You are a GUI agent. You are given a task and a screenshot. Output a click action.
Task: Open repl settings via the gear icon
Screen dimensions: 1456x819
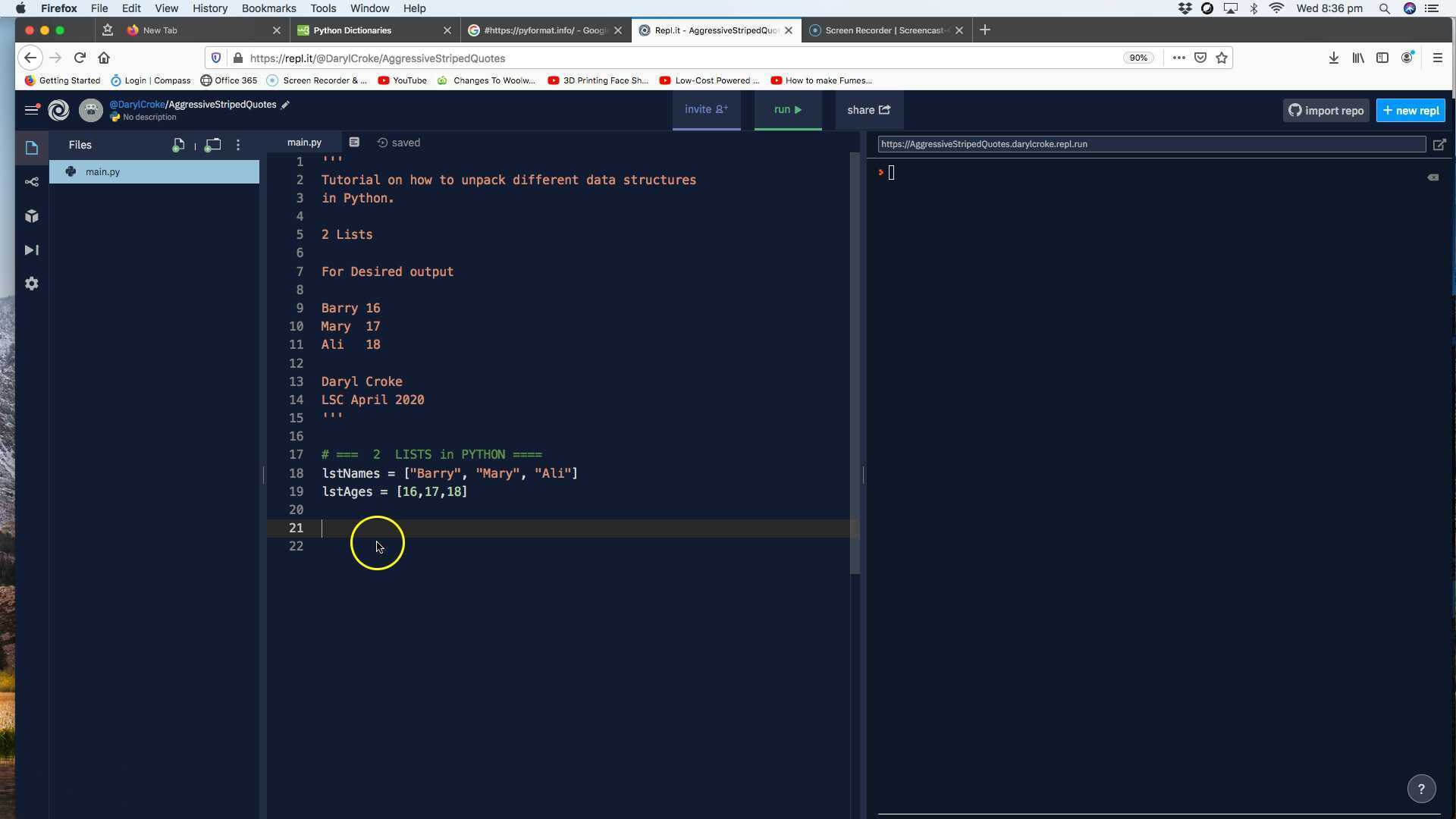(x=32, y=284)
